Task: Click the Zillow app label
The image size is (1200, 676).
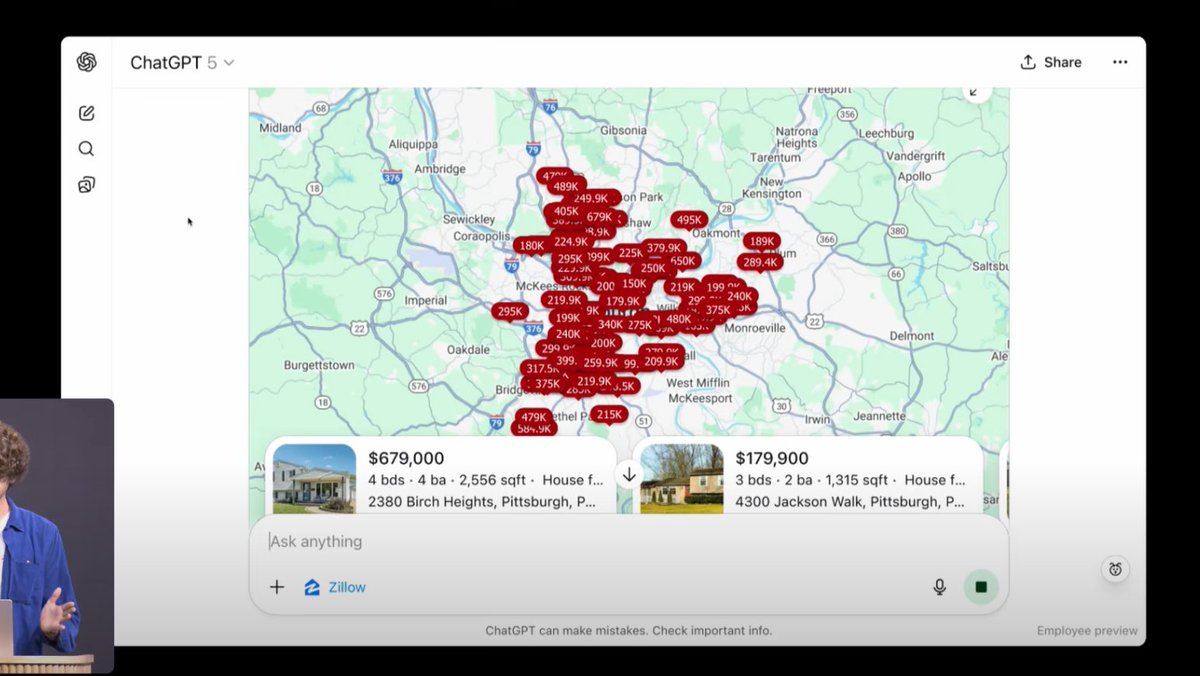Action: click(x=335, y=587)
